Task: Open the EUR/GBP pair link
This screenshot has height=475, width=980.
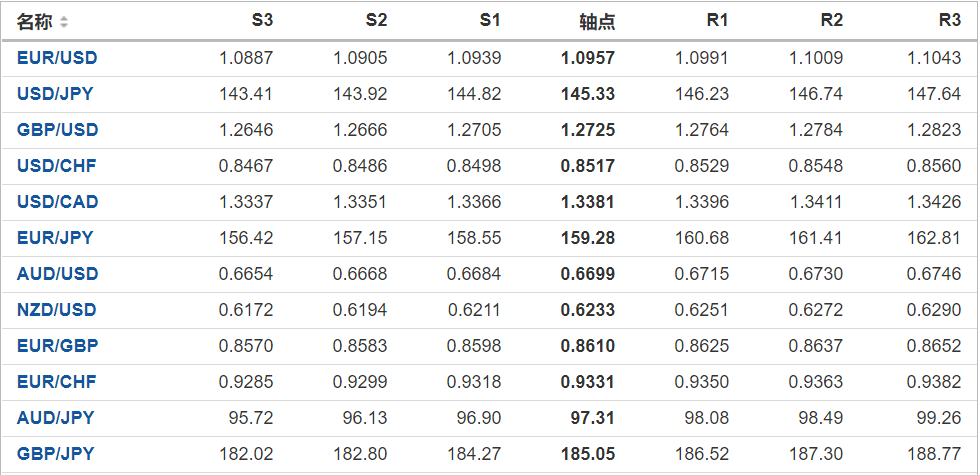Action: coord(57,346)
